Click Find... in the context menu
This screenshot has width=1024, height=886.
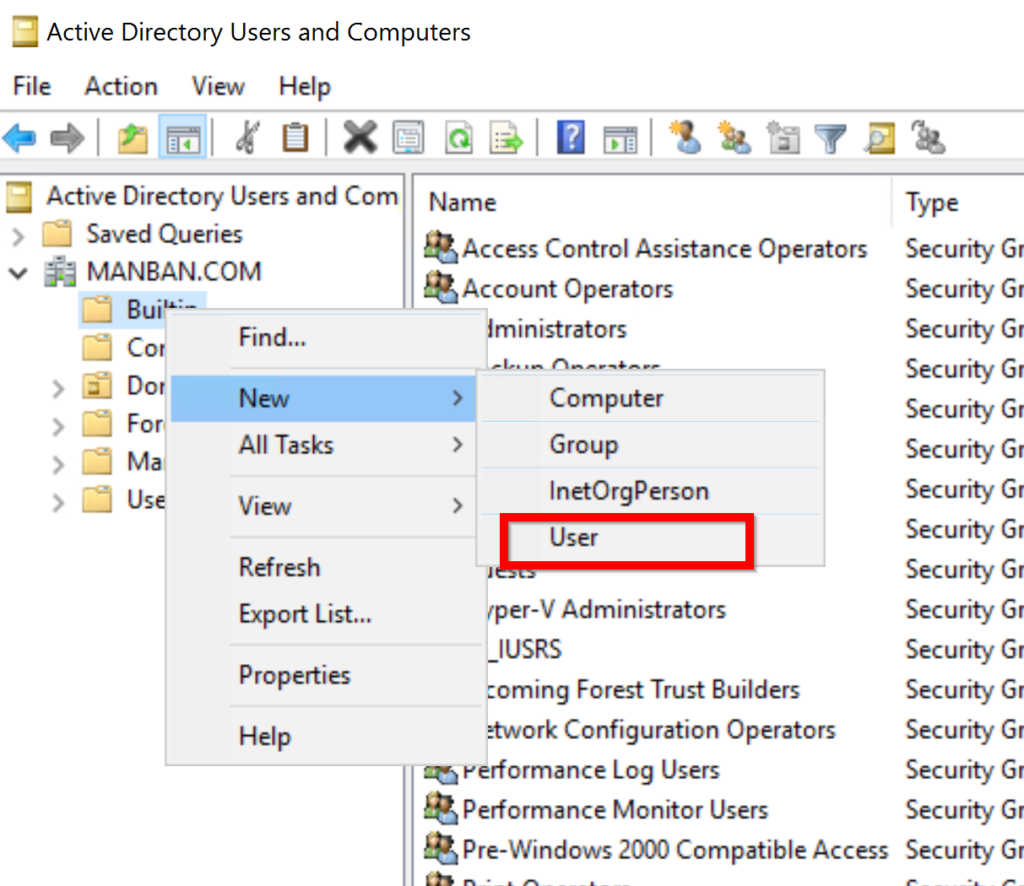coord(270,338)
